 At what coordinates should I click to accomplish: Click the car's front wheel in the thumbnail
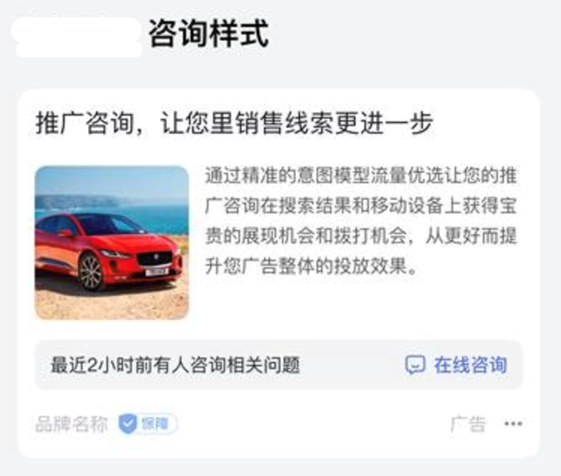[91, 273]
